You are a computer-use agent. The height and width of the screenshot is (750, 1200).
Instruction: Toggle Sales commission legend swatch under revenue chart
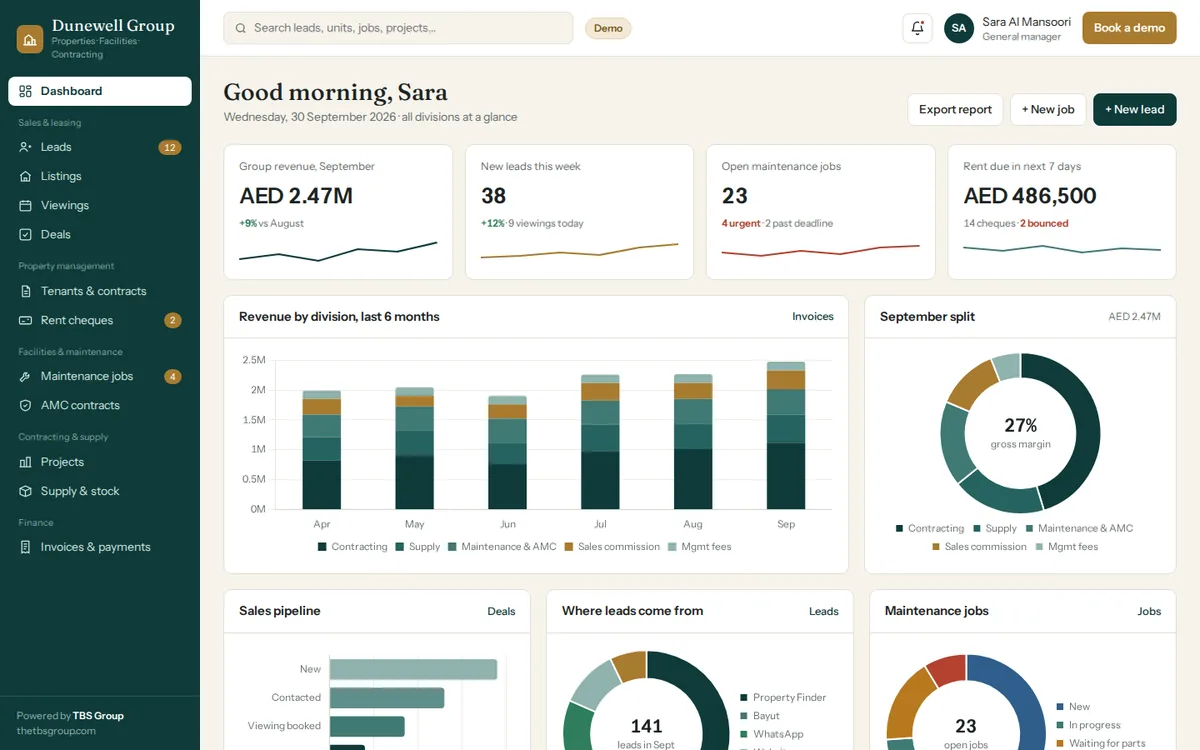[x=569, y=547]
